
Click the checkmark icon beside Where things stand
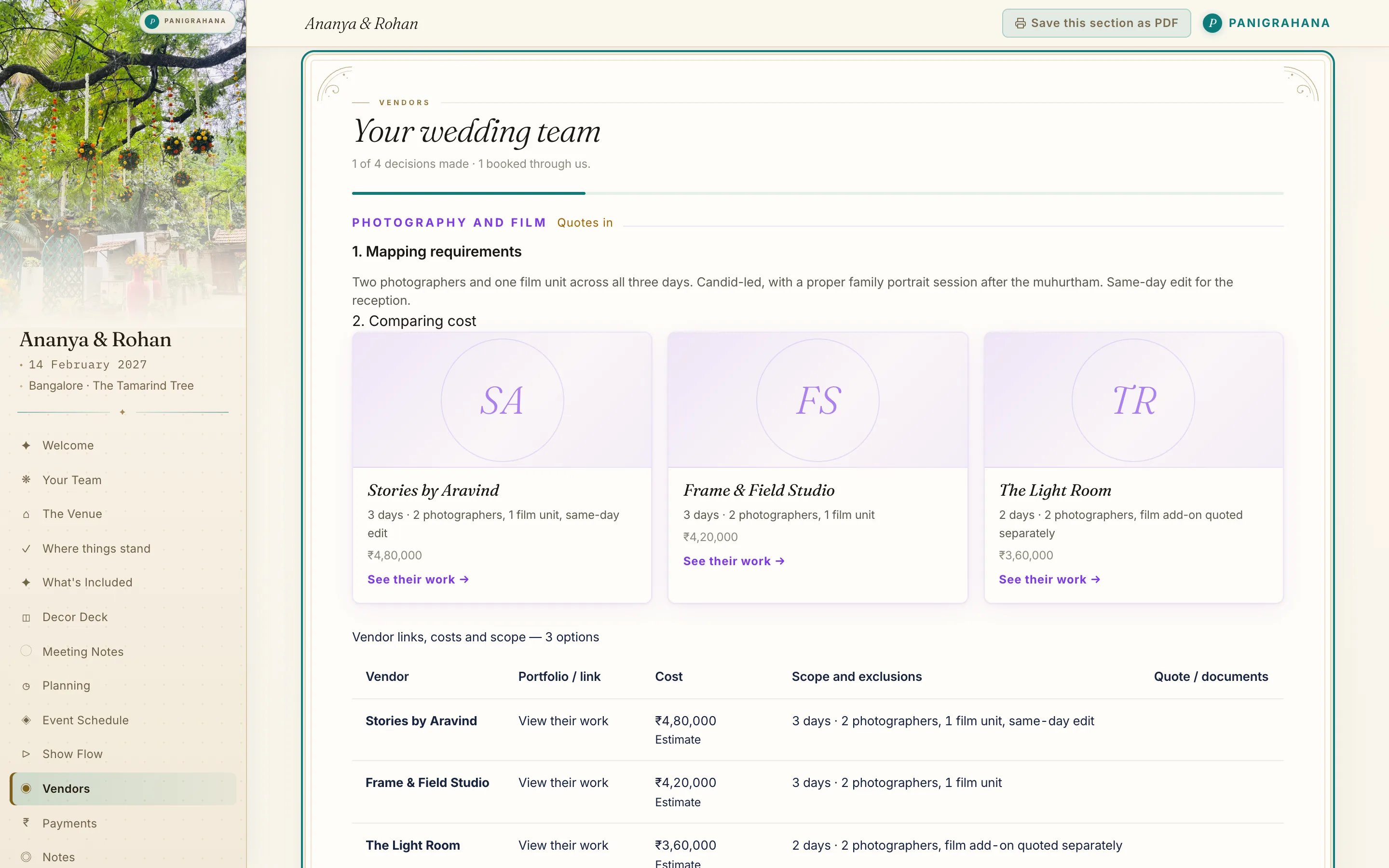[26, 549]
